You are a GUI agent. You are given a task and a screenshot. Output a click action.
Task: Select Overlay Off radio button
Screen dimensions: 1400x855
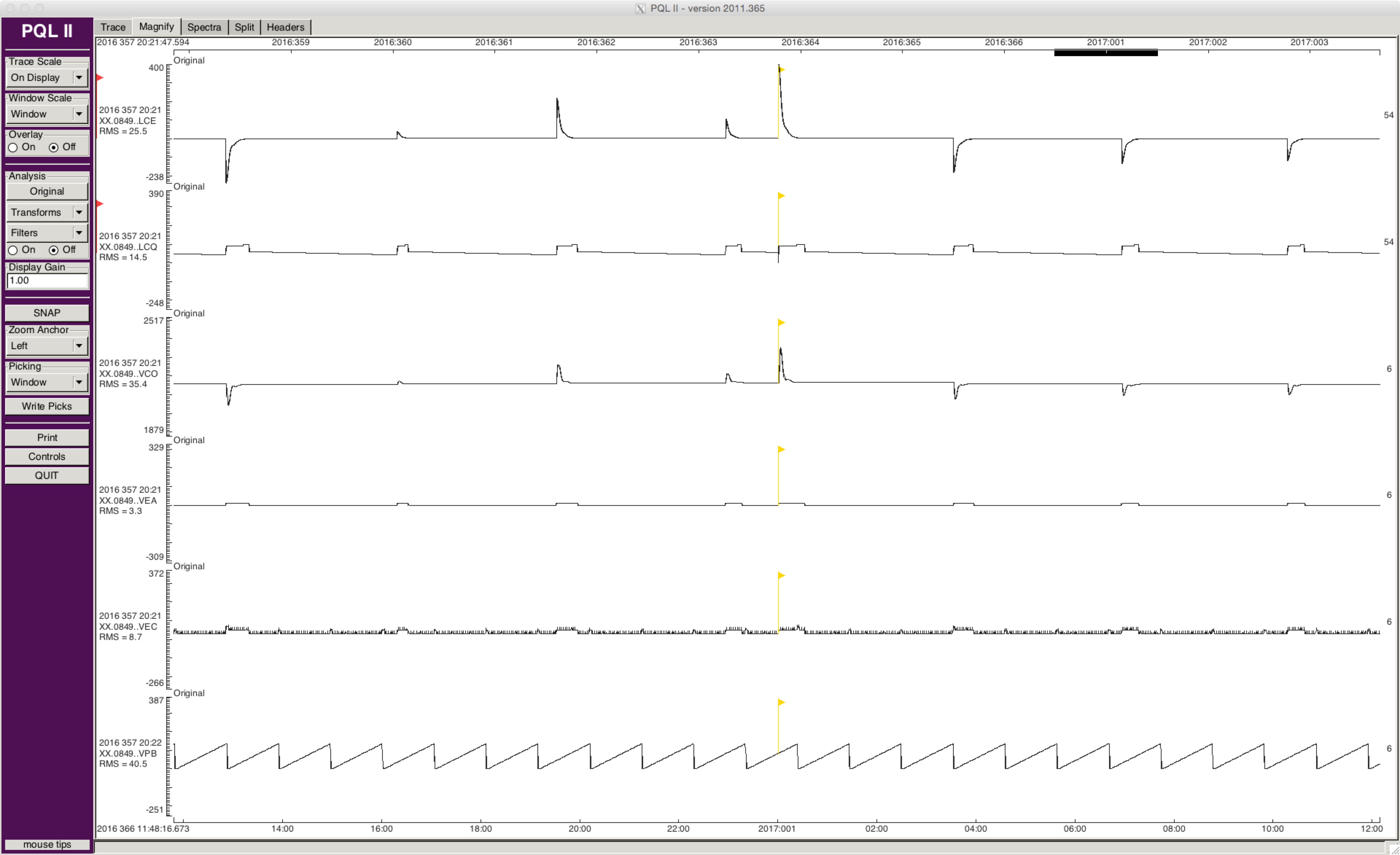(x=54, y=148)
